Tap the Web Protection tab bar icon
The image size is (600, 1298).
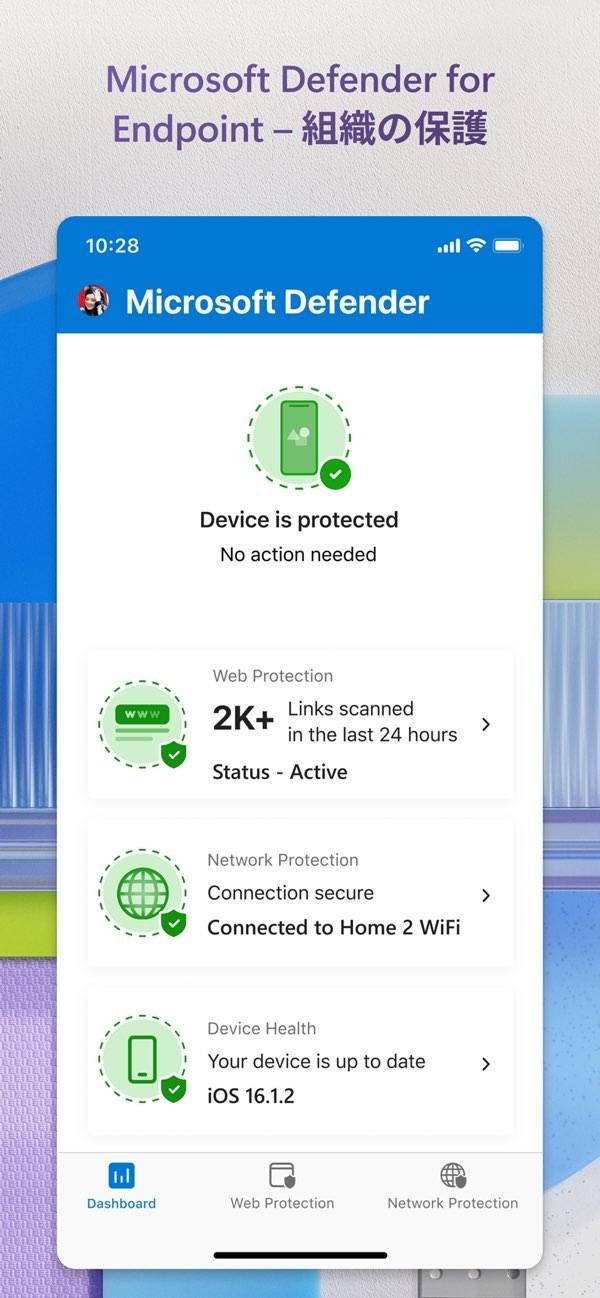[282, 1175]
